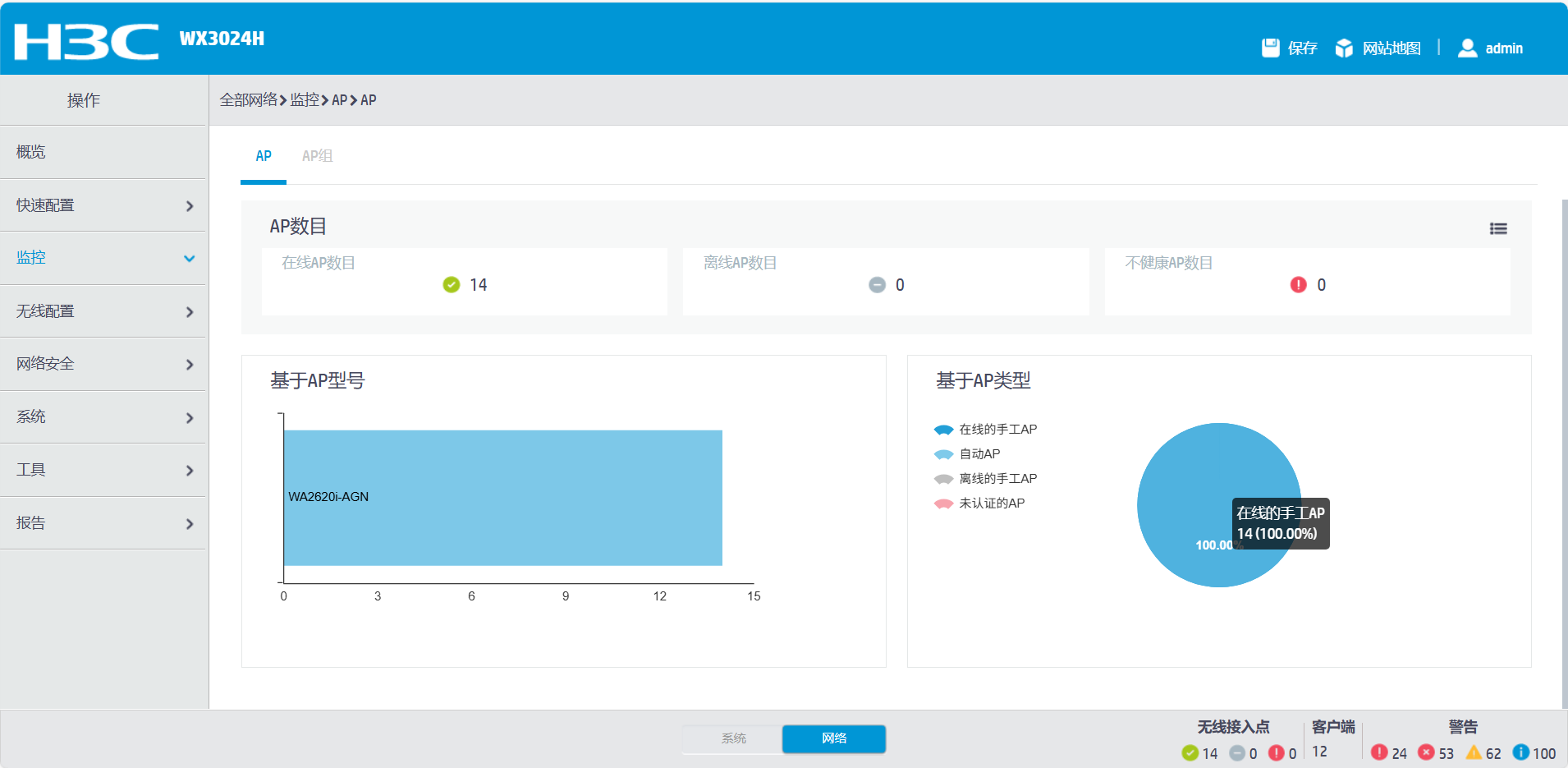Collapse the 监控 sidebar menu

click(x=103, y=258)
